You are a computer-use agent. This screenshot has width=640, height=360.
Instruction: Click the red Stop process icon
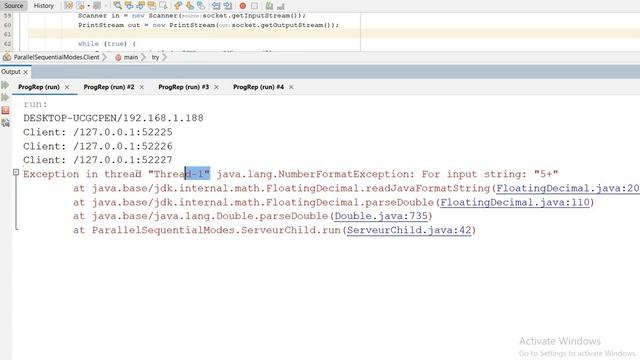[5, 110]
